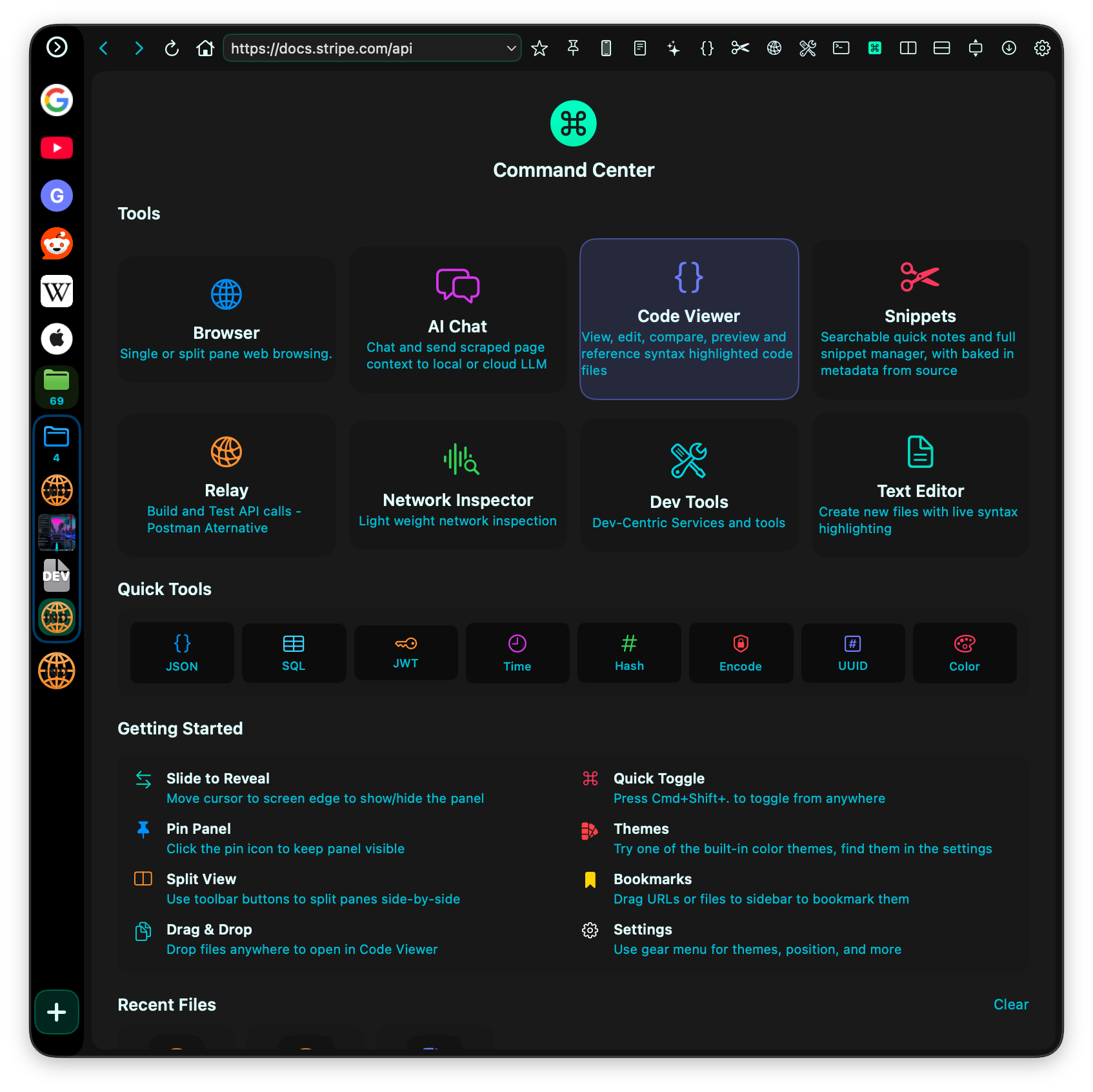
Task: Open the Wikipedia bookmark in the sidebar
Action: click(56, 291)
